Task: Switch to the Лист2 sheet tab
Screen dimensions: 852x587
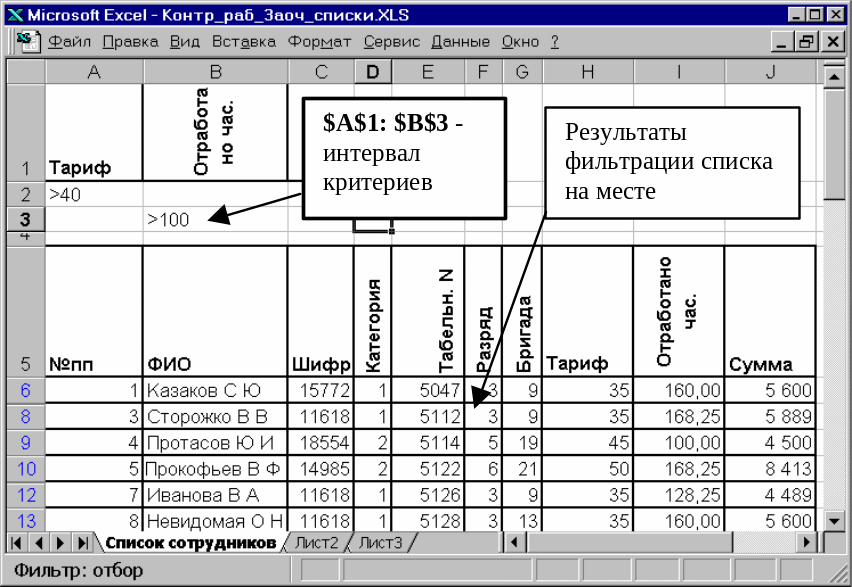Action: 317,543
